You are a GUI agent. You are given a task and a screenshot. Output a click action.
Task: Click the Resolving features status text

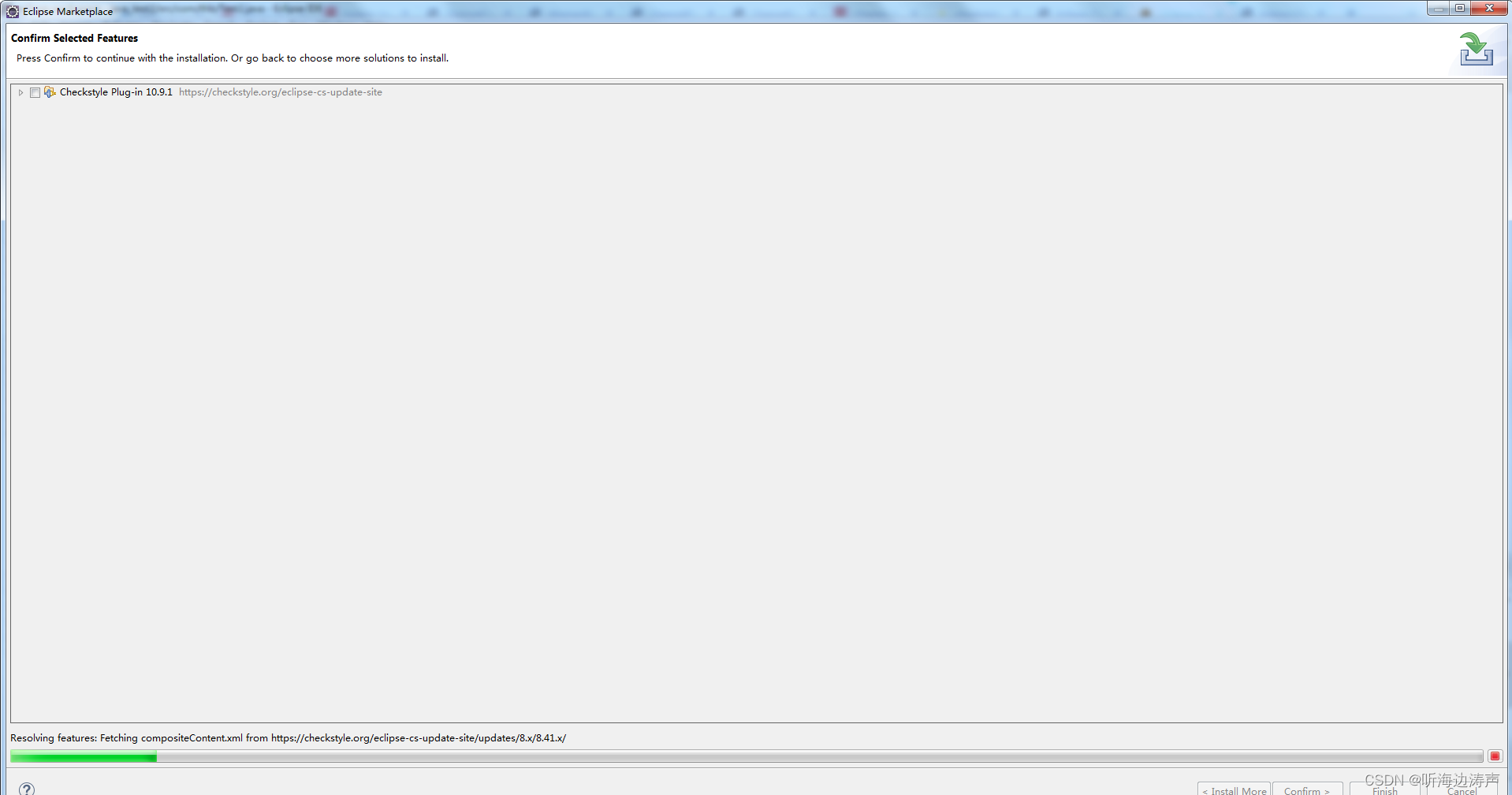[x=288, y=738]
